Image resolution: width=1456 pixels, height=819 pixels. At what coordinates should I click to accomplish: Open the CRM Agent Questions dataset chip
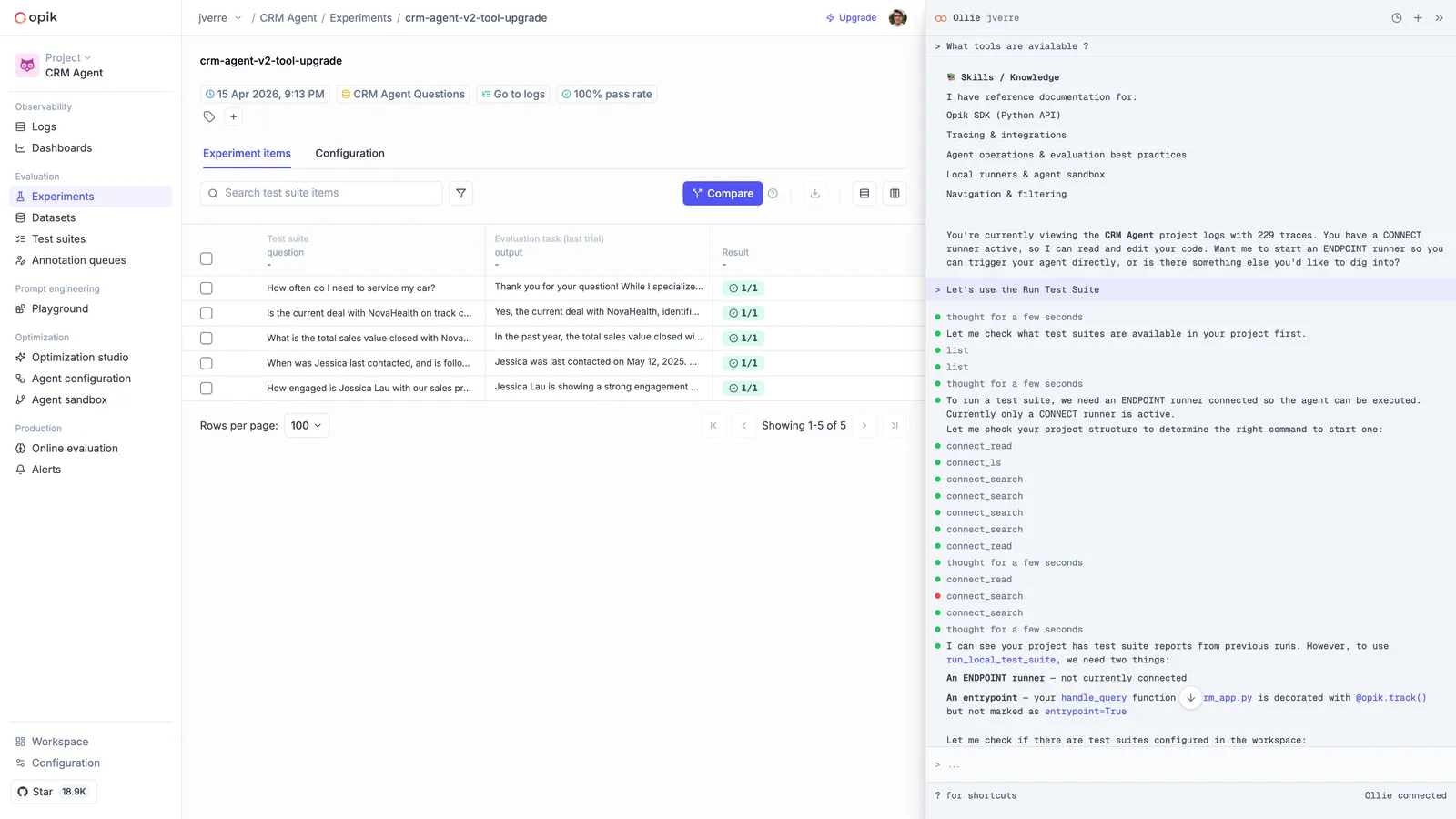403,94
